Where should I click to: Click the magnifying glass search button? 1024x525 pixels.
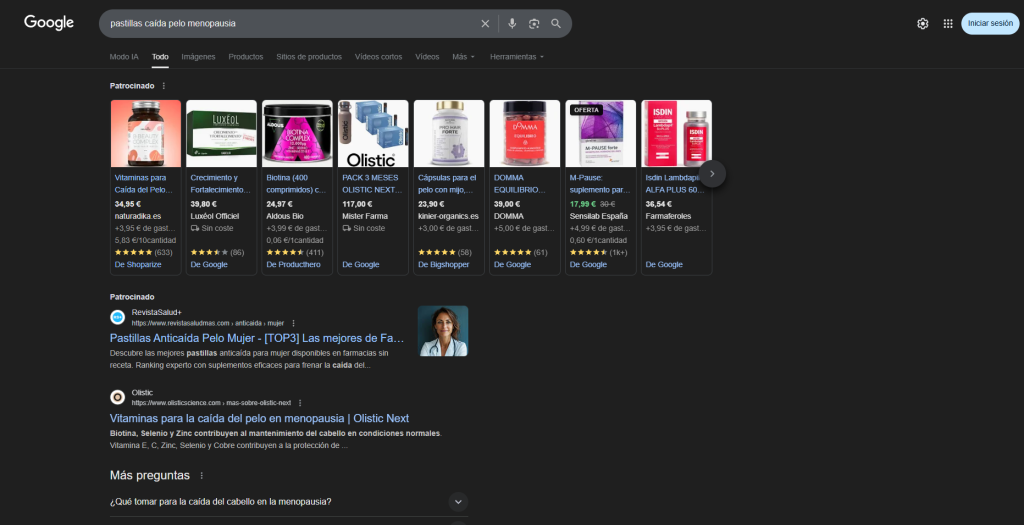tap(556, 23)
